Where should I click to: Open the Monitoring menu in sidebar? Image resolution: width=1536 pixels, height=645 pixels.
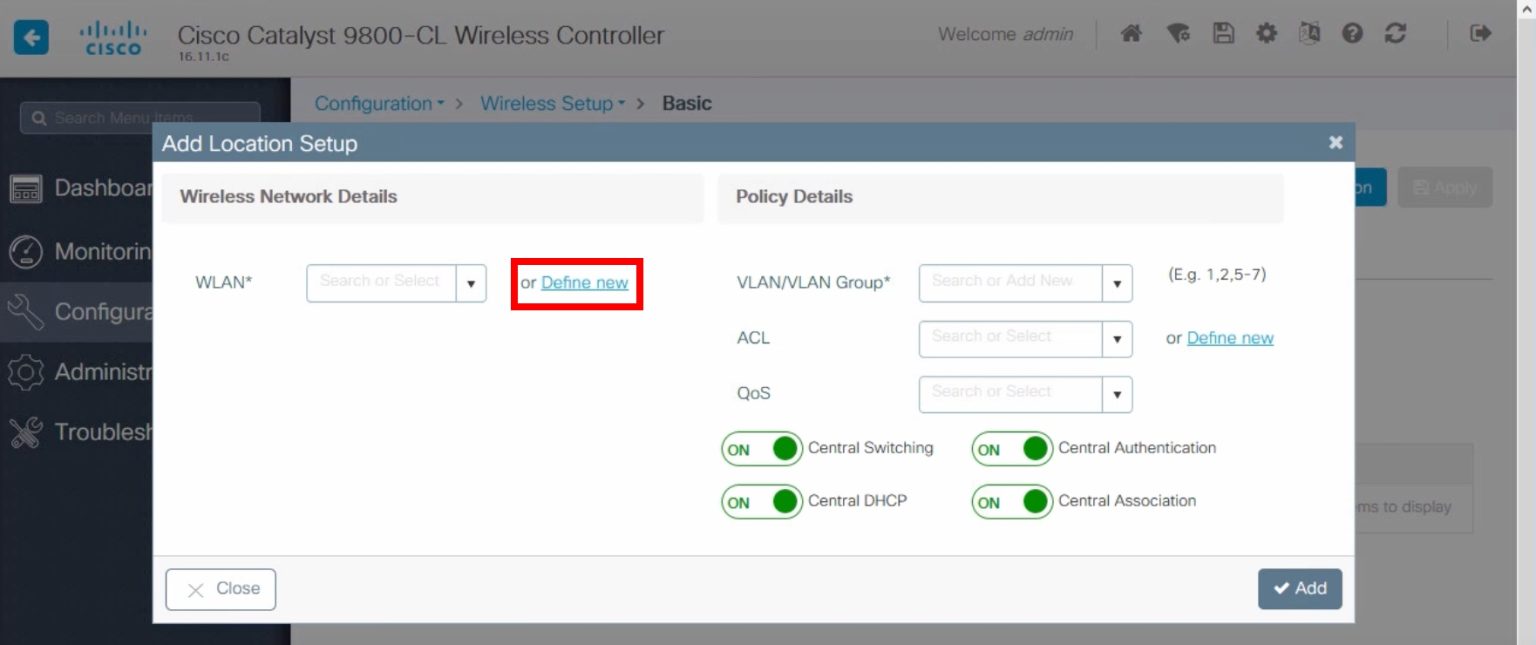[x=104, y=251]
